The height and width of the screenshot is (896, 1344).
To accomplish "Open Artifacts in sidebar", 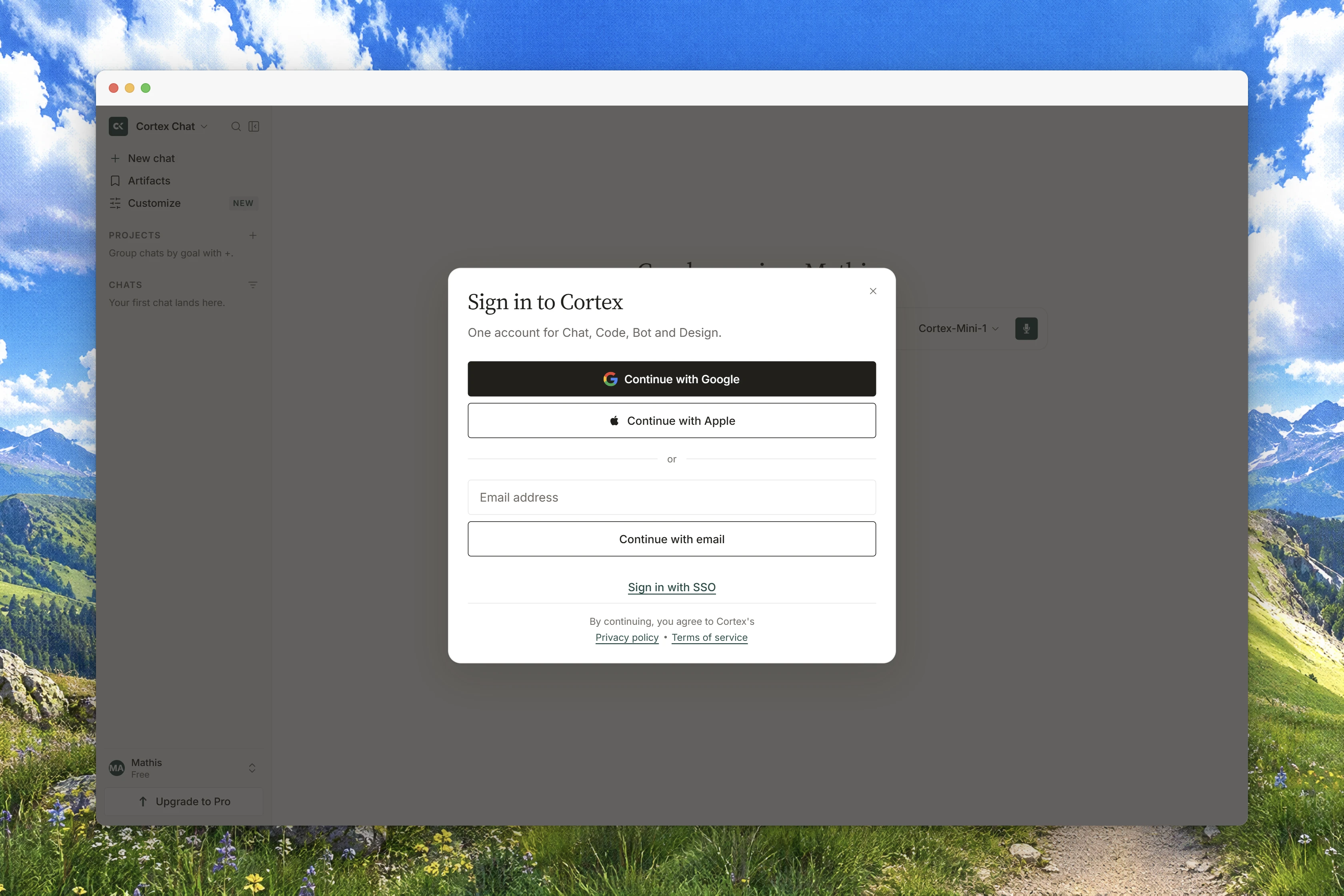I will pyautogui.click(x=183, y=180).
